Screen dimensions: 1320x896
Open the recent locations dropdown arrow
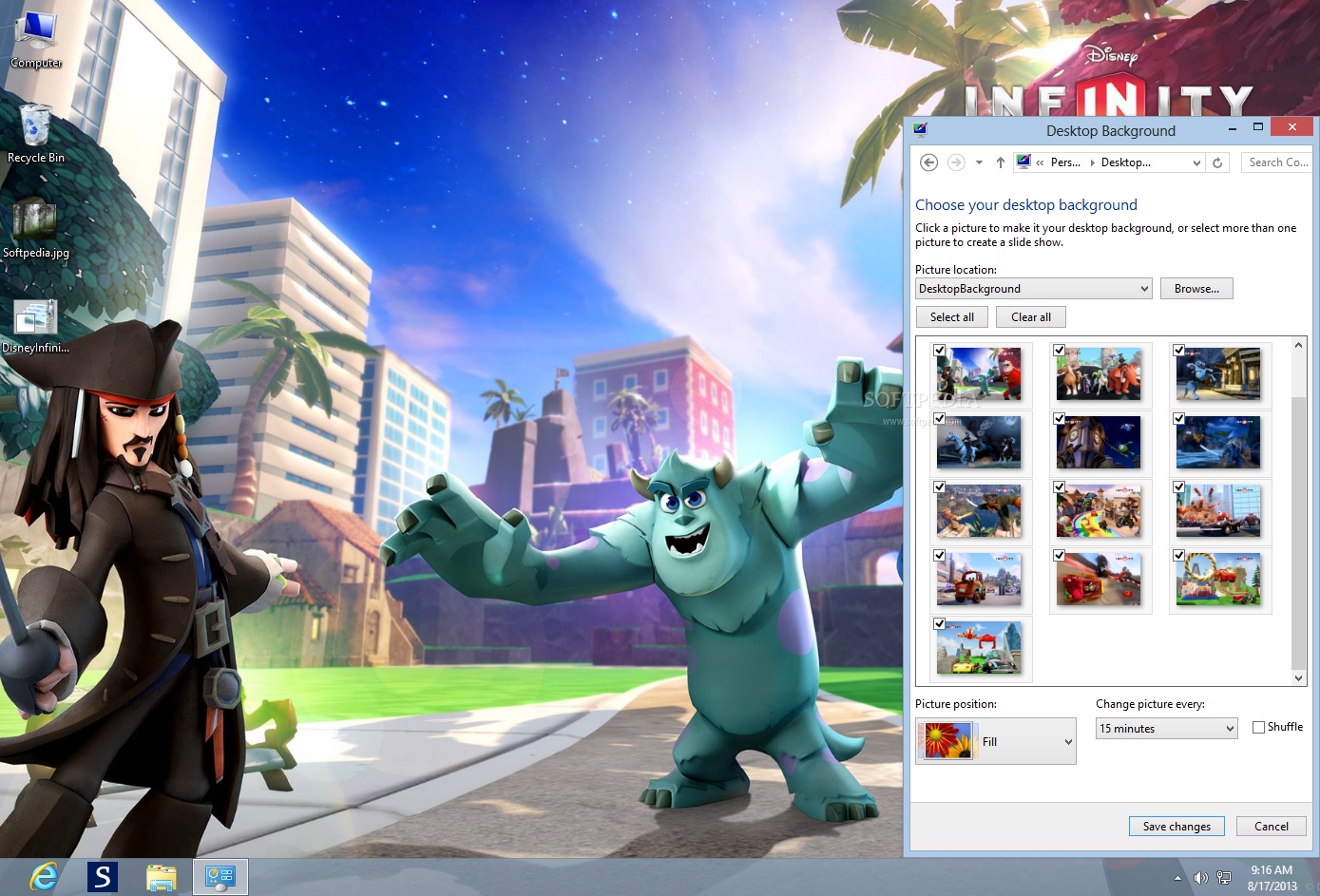[x=979, y=162]
